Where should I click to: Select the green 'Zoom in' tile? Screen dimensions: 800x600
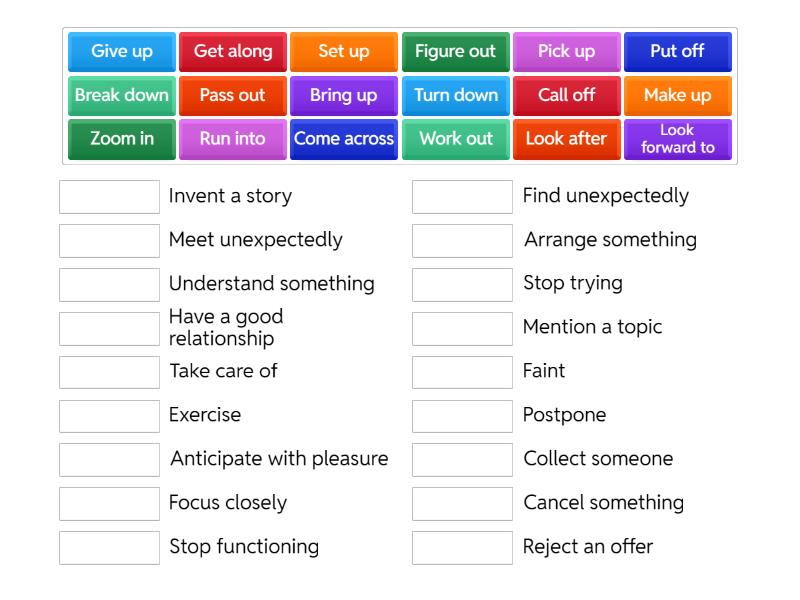click(120, 139)
